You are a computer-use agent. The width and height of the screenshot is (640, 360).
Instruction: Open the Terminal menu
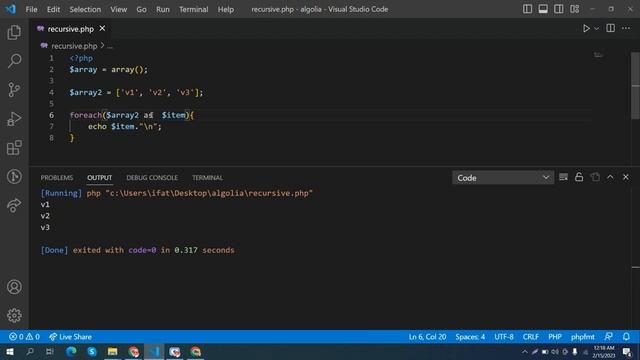pyautogui.click(x=193, y=9)
